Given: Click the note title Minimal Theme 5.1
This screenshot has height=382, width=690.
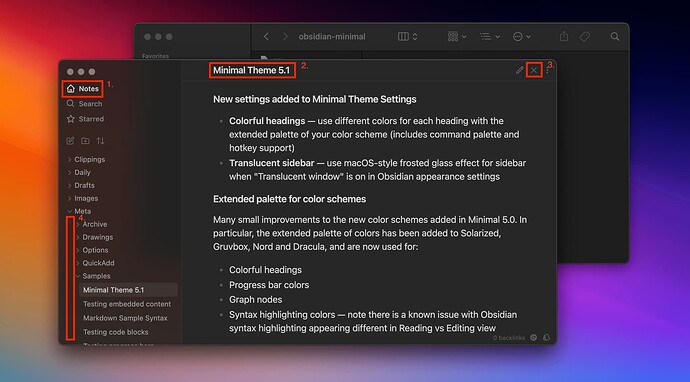Looking at the screenshot, I should click(252, 70).
